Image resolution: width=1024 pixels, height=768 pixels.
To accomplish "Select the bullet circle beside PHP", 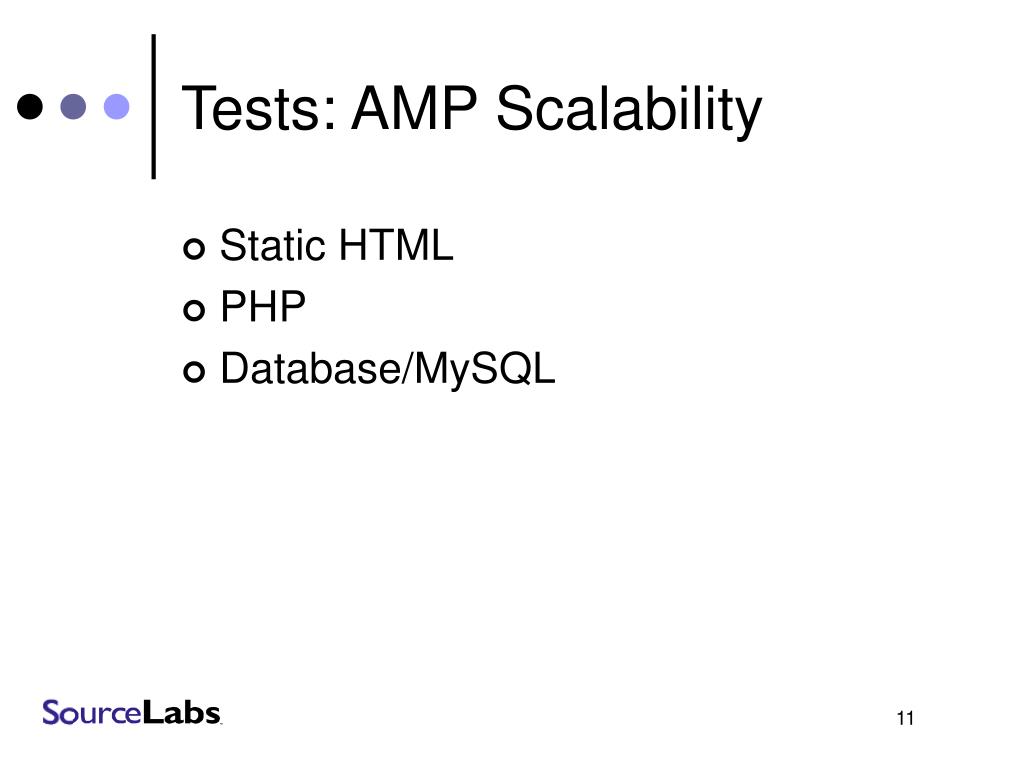I will point(194,310).
